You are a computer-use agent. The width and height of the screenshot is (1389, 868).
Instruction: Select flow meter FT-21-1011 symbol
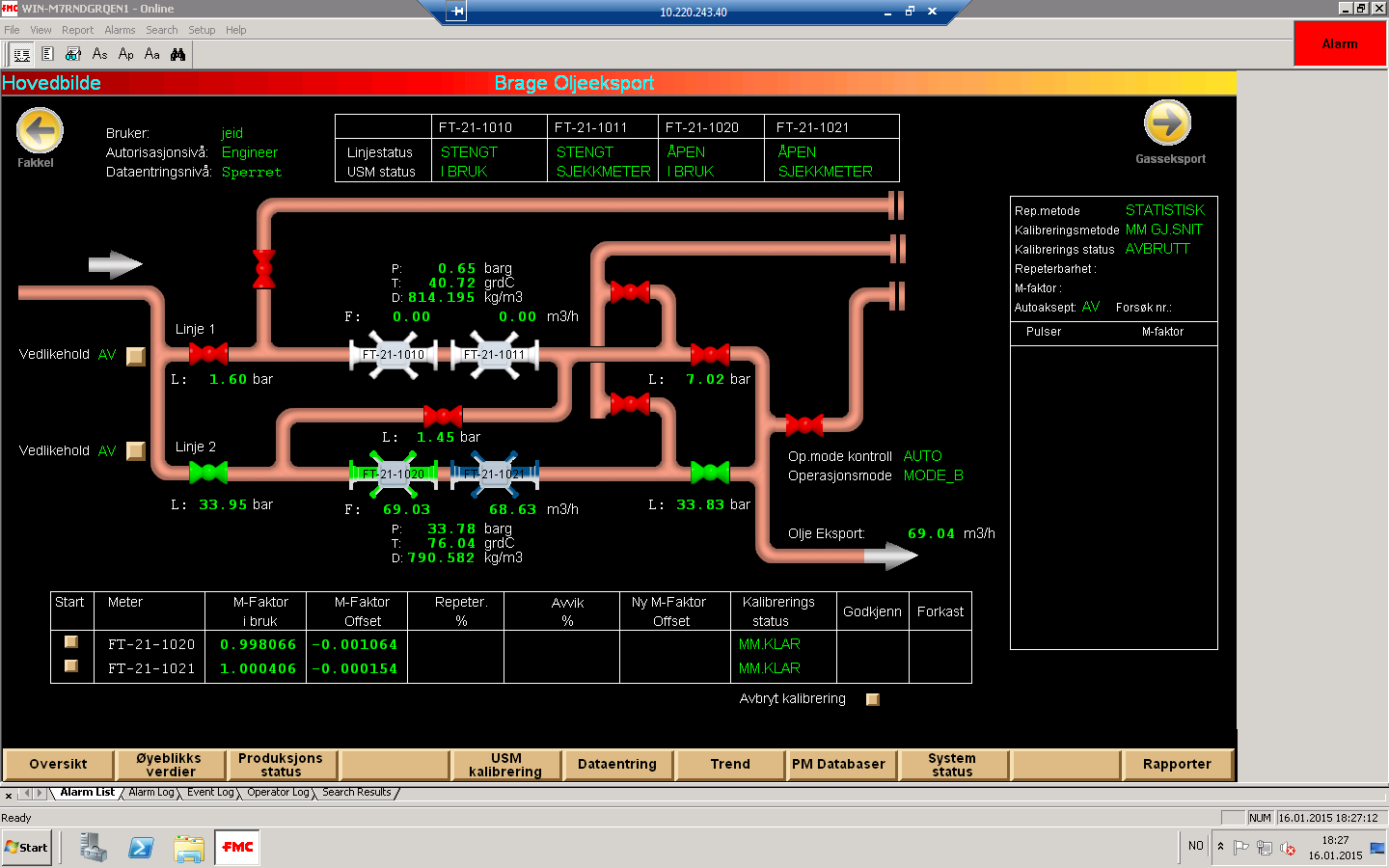click(494, 354)
